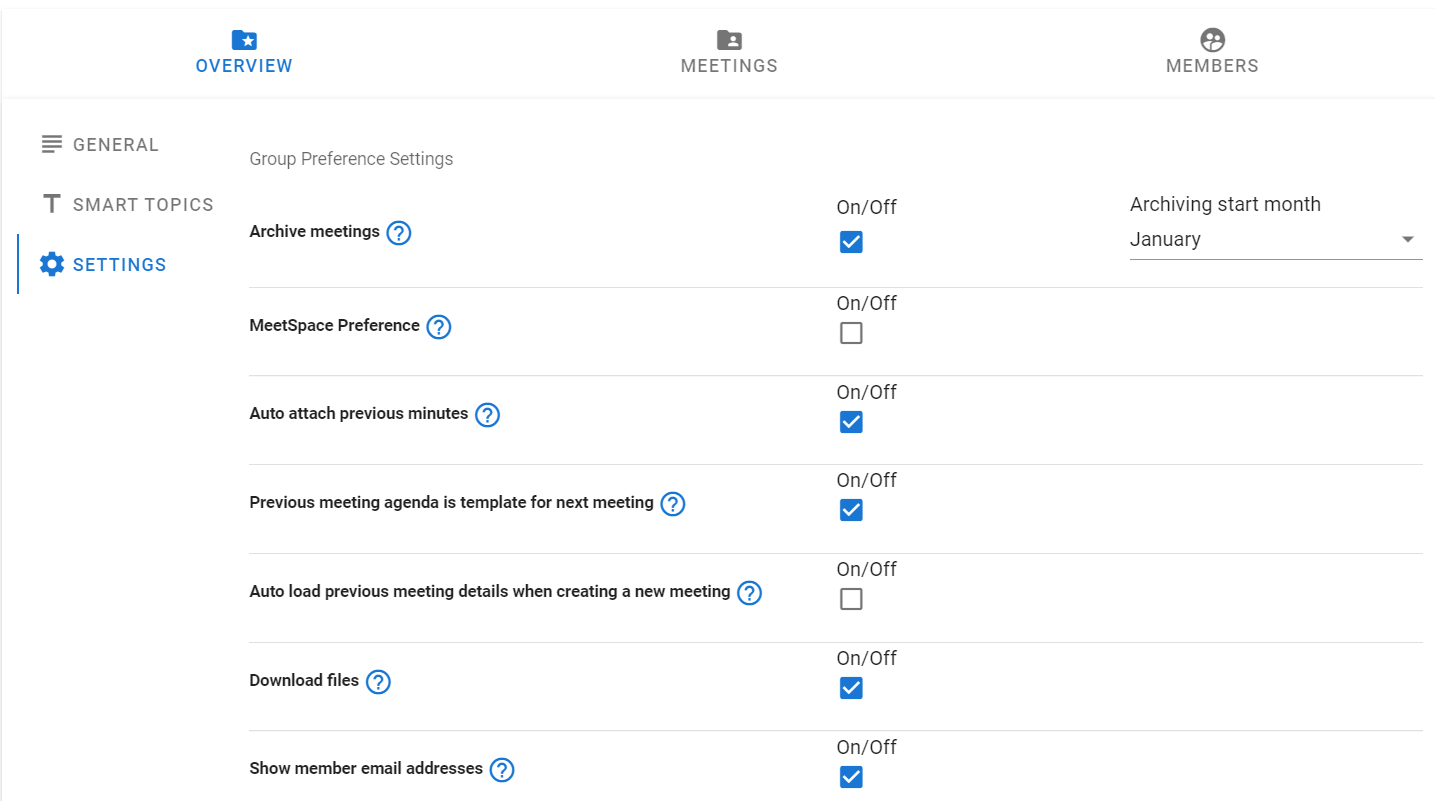This screenshot has width=1435, height=801.
Task: Uncheck Auto attach previous minutes
Action: click(851, 422)
